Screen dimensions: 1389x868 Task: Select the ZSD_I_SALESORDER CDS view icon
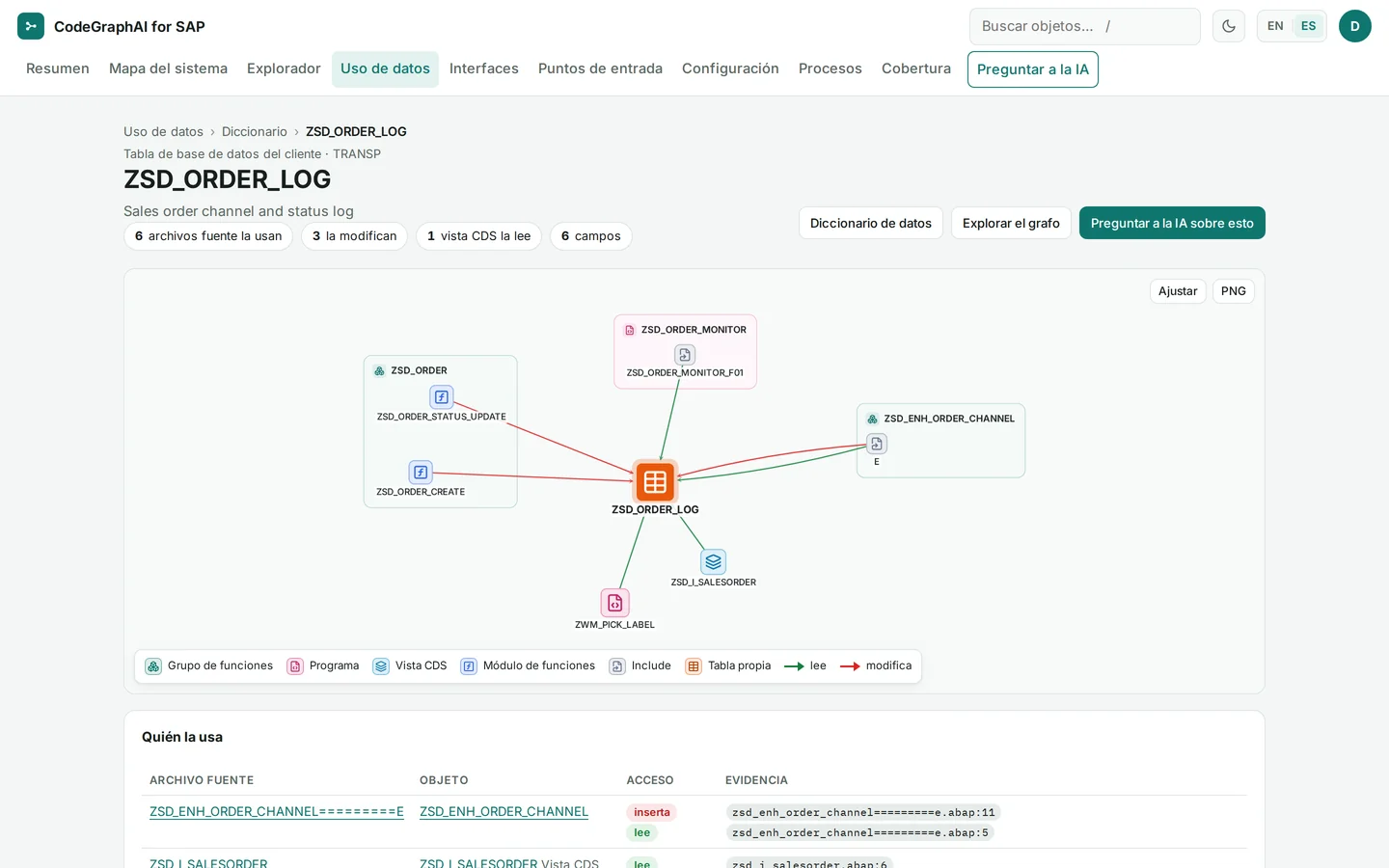pyautogui.click(x=713, y=561)
